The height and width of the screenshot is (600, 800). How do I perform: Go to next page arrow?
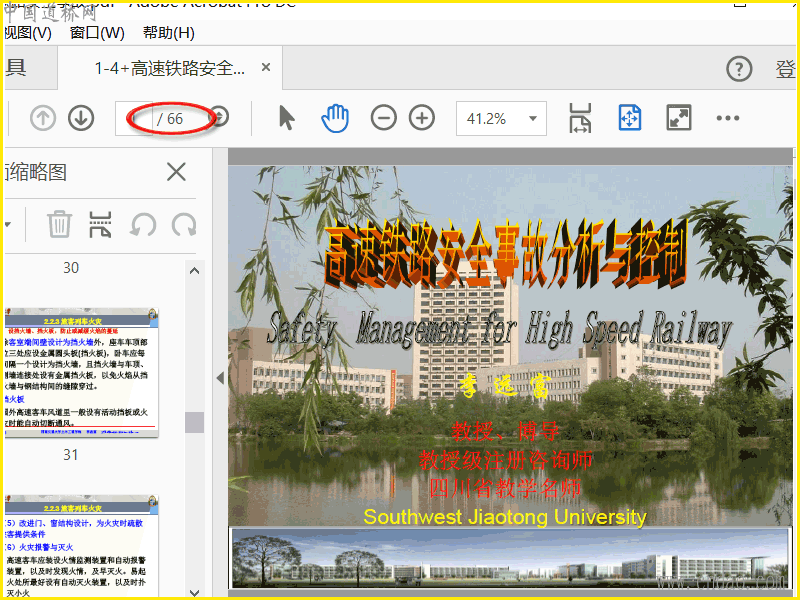pos(81,118)
